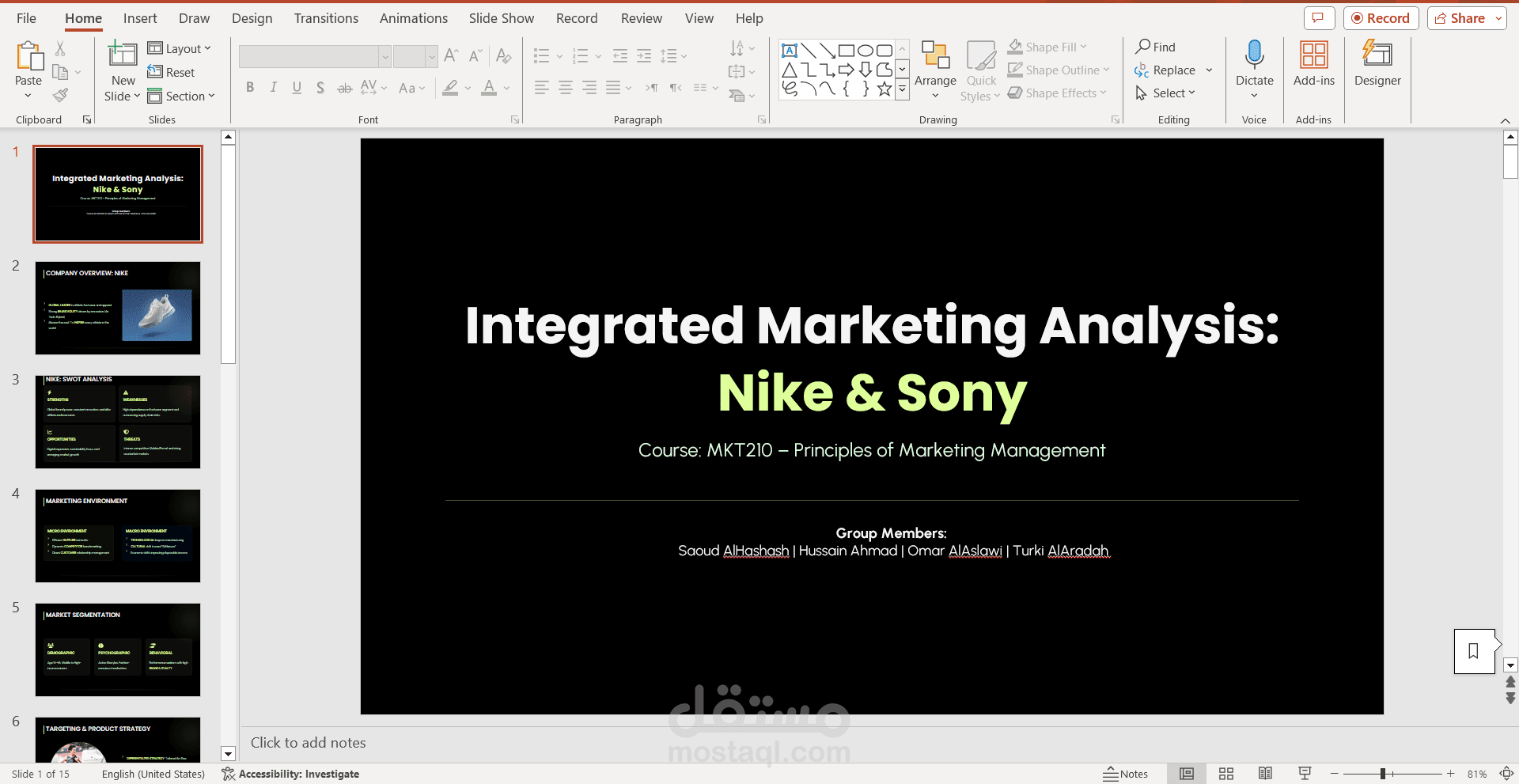The image size is (1519, 784).
Task: Open the Designer pane
Action: pyautogui.click(x=1377, y=63)
